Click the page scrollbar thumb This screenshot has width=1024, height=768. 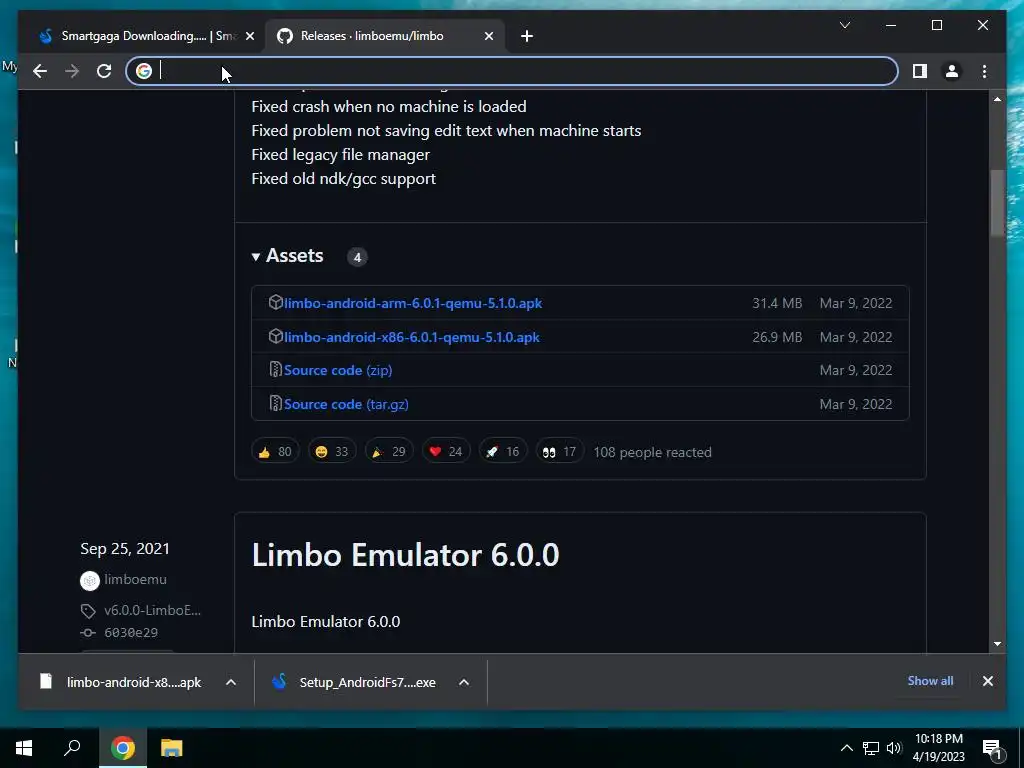click(x=997, y=202)
